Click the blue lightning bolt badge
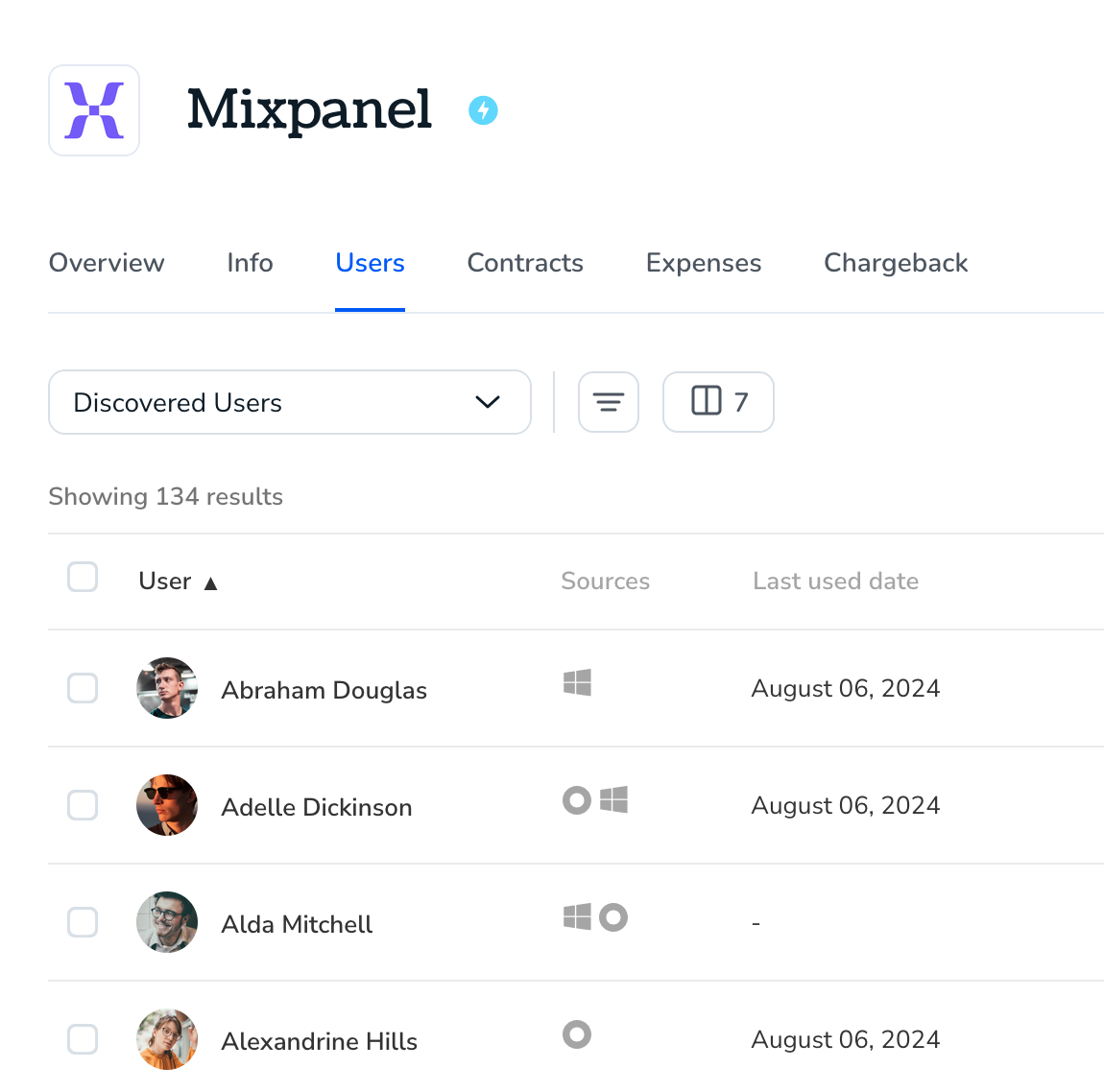This screenshot has height=1092, width=1104. (483, 110)
